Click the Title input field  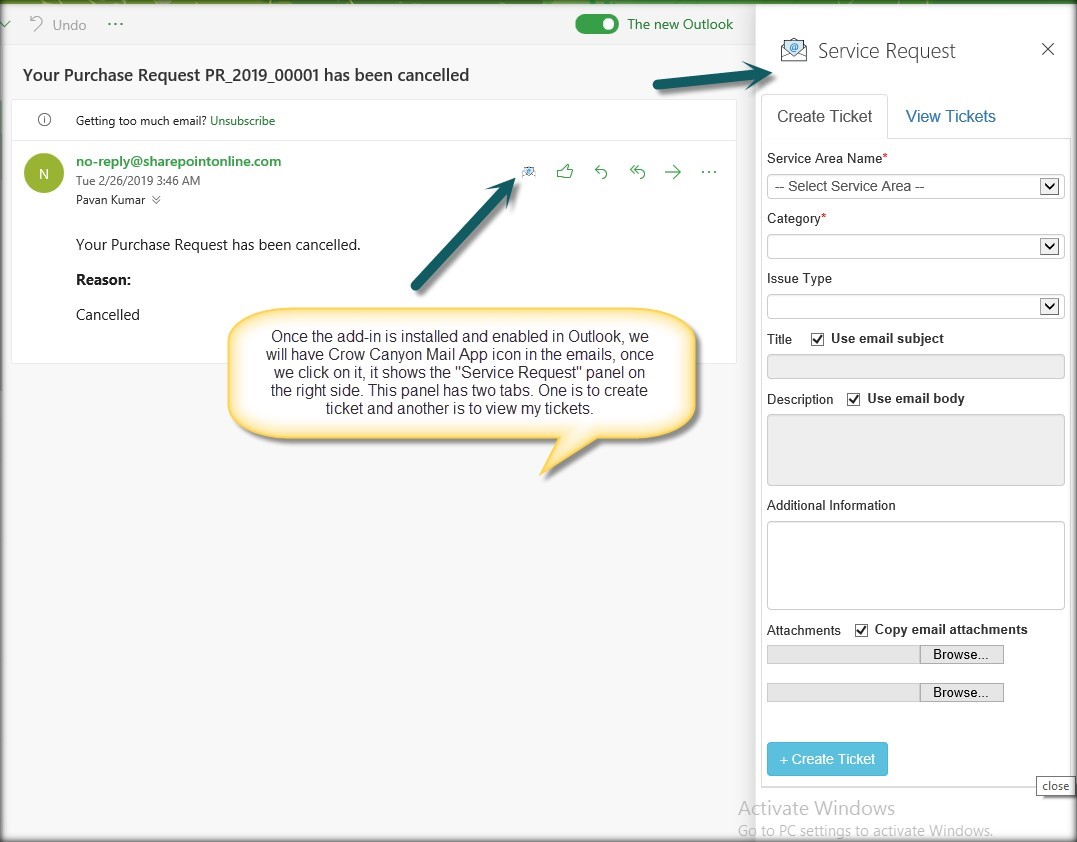tap(916, 367)
